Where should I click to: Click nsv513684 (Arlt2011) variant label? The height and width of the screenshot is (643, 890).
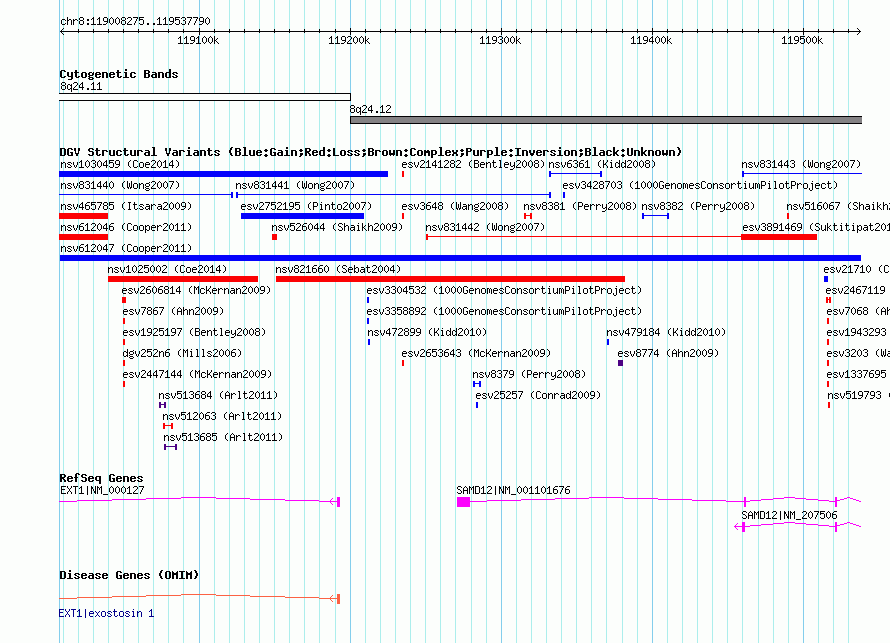[219, 395]
